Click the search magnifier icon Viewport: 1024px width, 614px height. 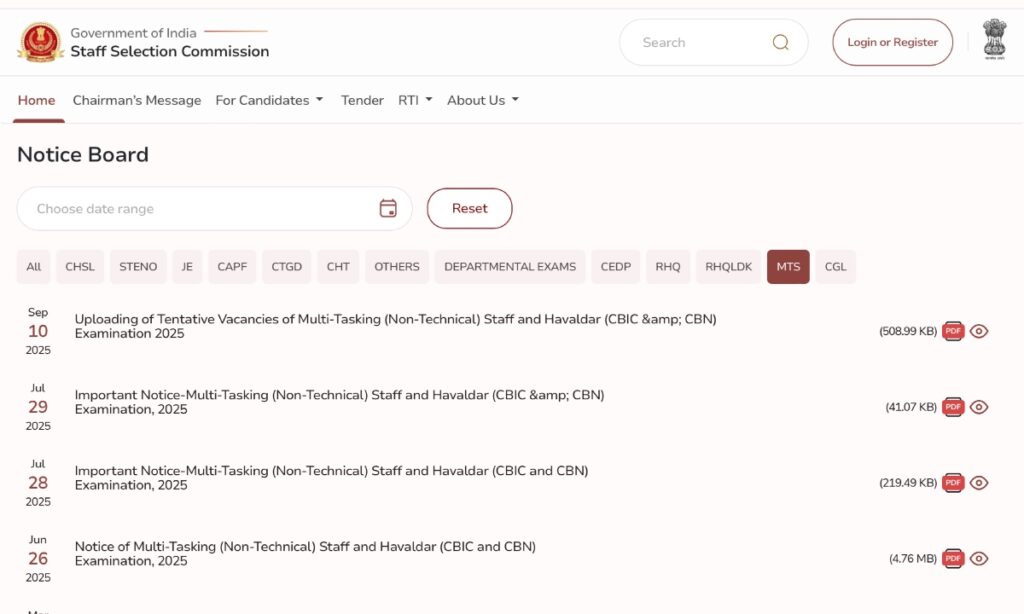click(x=780, y=42)
